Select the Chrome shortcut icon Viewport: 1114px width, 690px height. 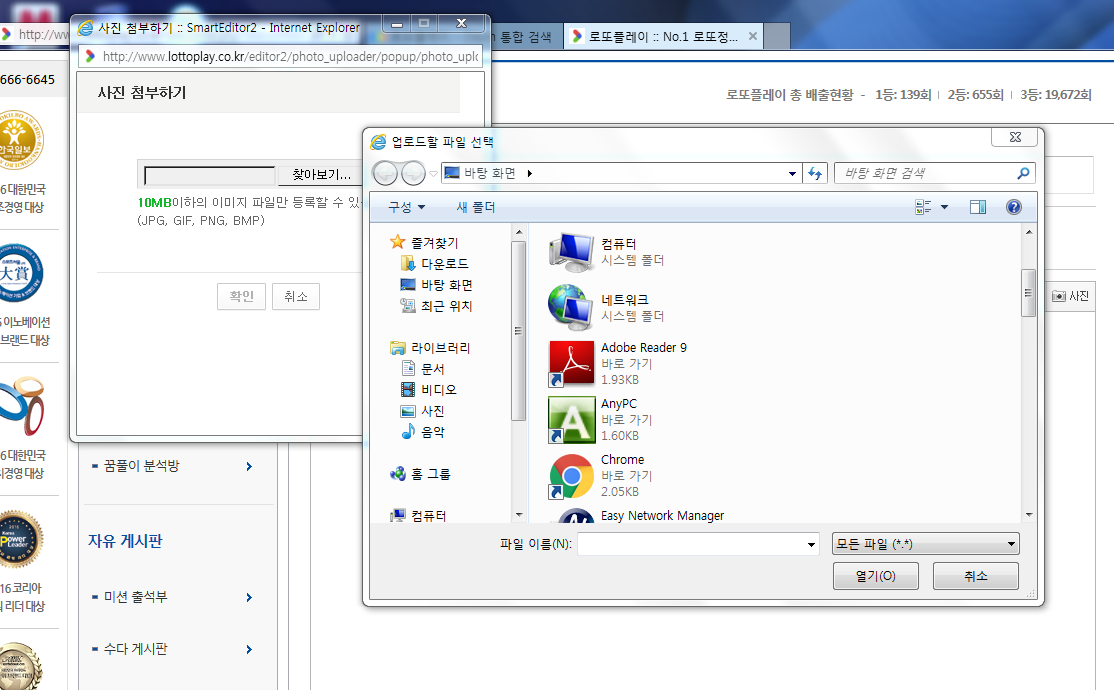click(x=572, y=476)
